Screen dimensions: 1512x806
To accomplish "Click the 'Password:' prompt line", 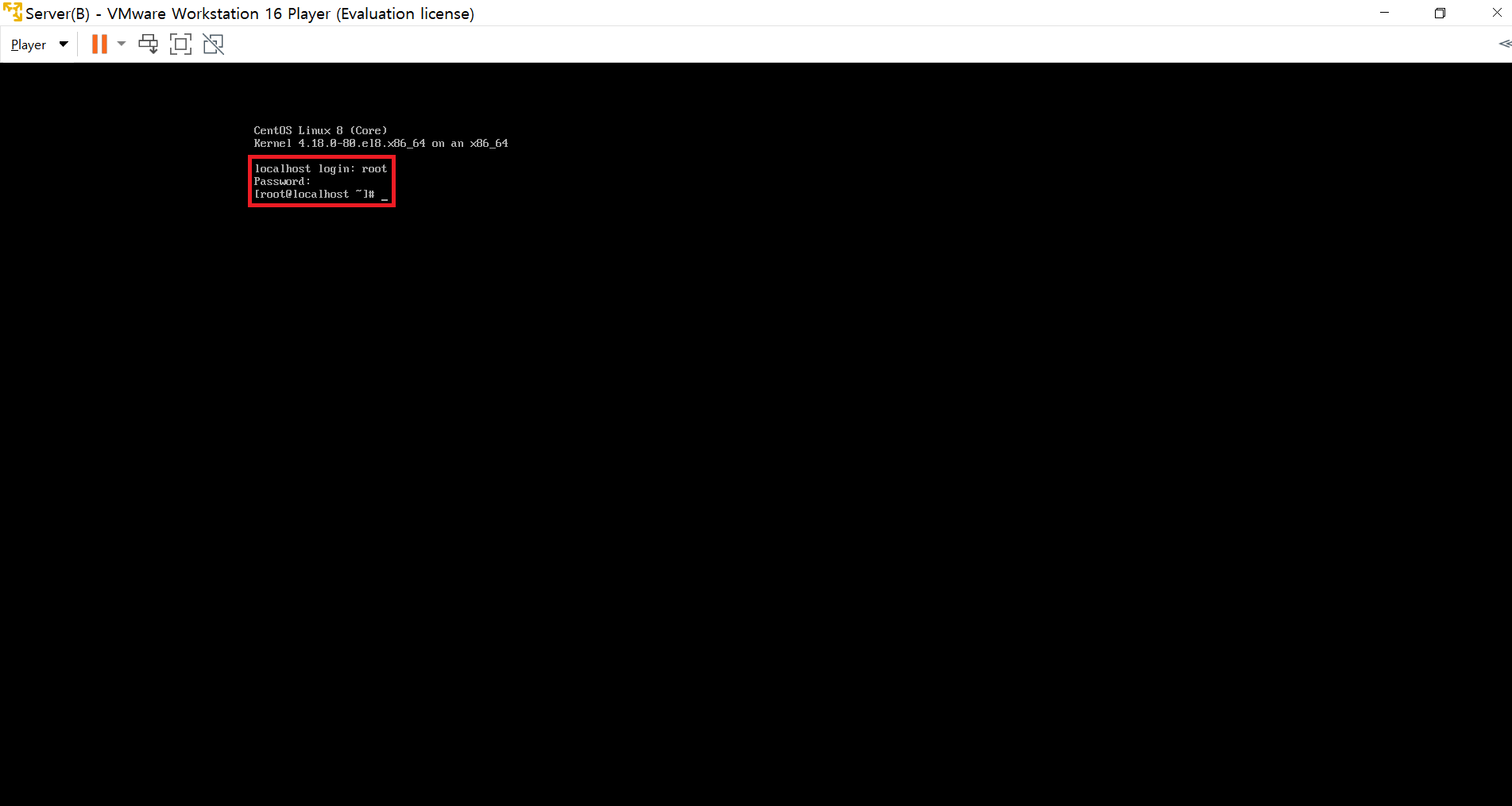I will [282, 181].
